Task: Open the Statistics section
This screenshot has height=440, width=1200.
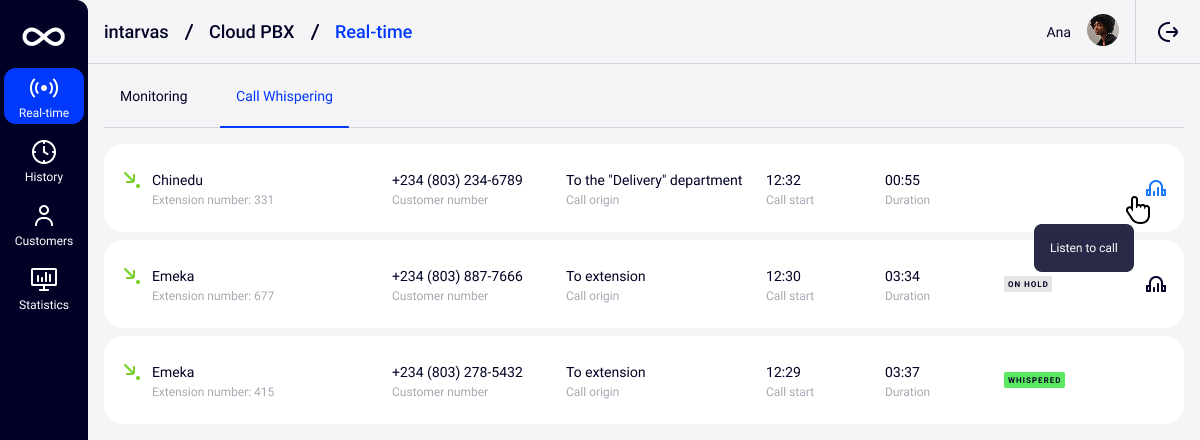Action: [44, 289]
